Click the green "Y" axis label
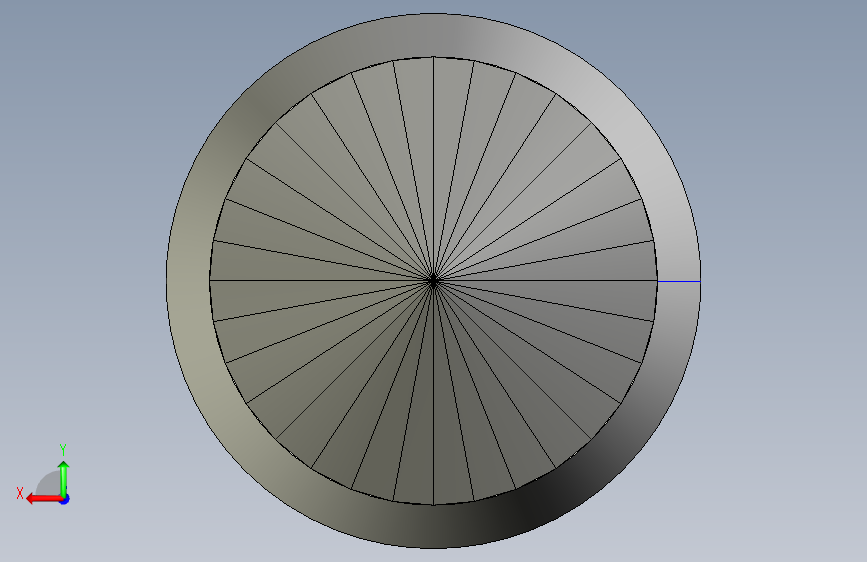The height and width of the screenshot is (562, 867). click(x=63, y=450)
